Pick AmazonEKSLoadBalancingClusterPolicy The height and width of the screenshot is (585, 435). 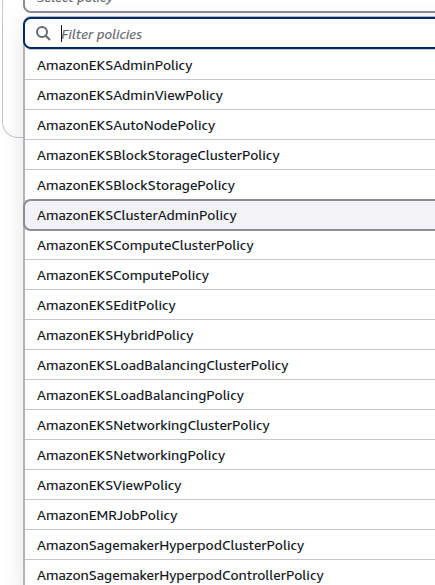click(x=230, y=365)
